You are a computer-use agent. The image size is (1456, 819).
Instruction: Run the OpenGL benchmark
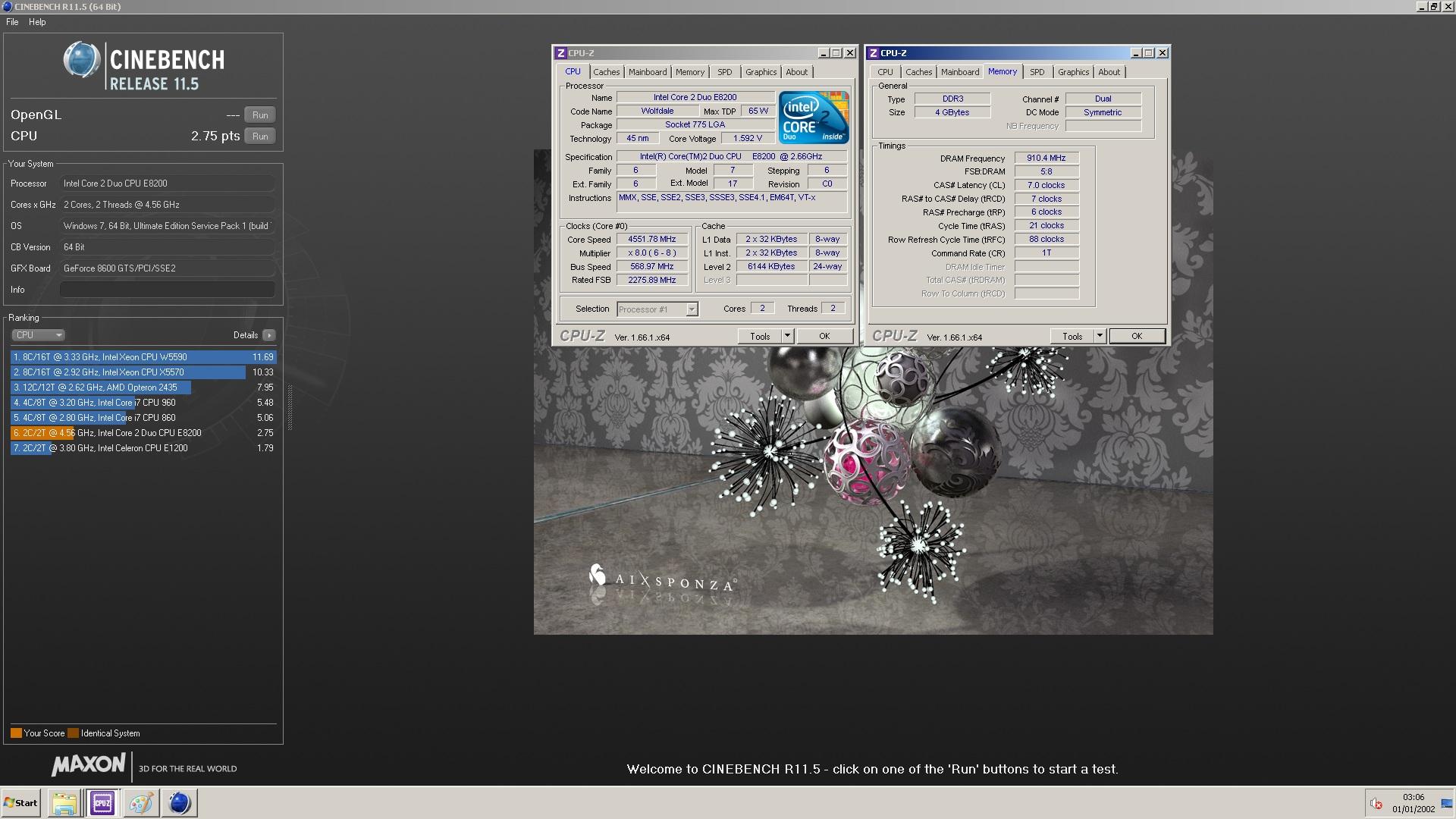click(x=260, y=115)
